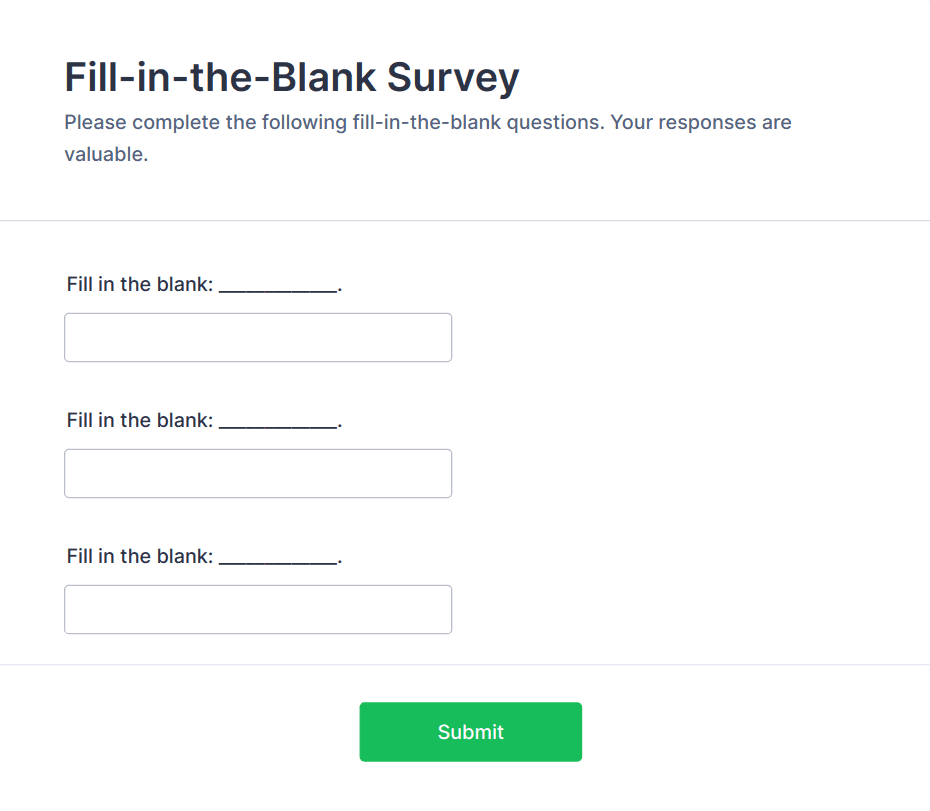Click the second "Fill in the blank" label
930x811 pixels.
(140, 420)
